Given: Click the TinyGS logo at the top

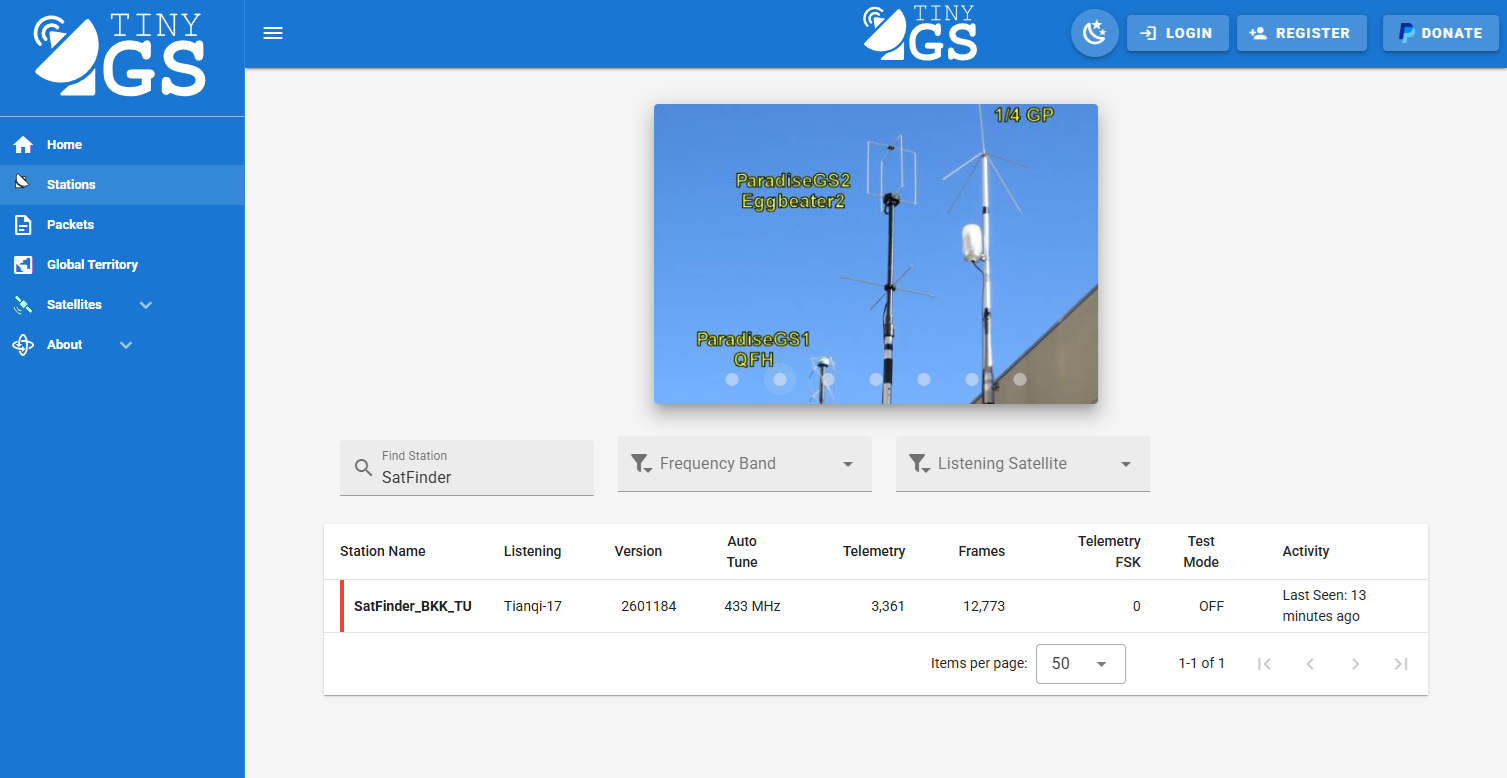Looking at the screenshot, I should pos(920,33).
